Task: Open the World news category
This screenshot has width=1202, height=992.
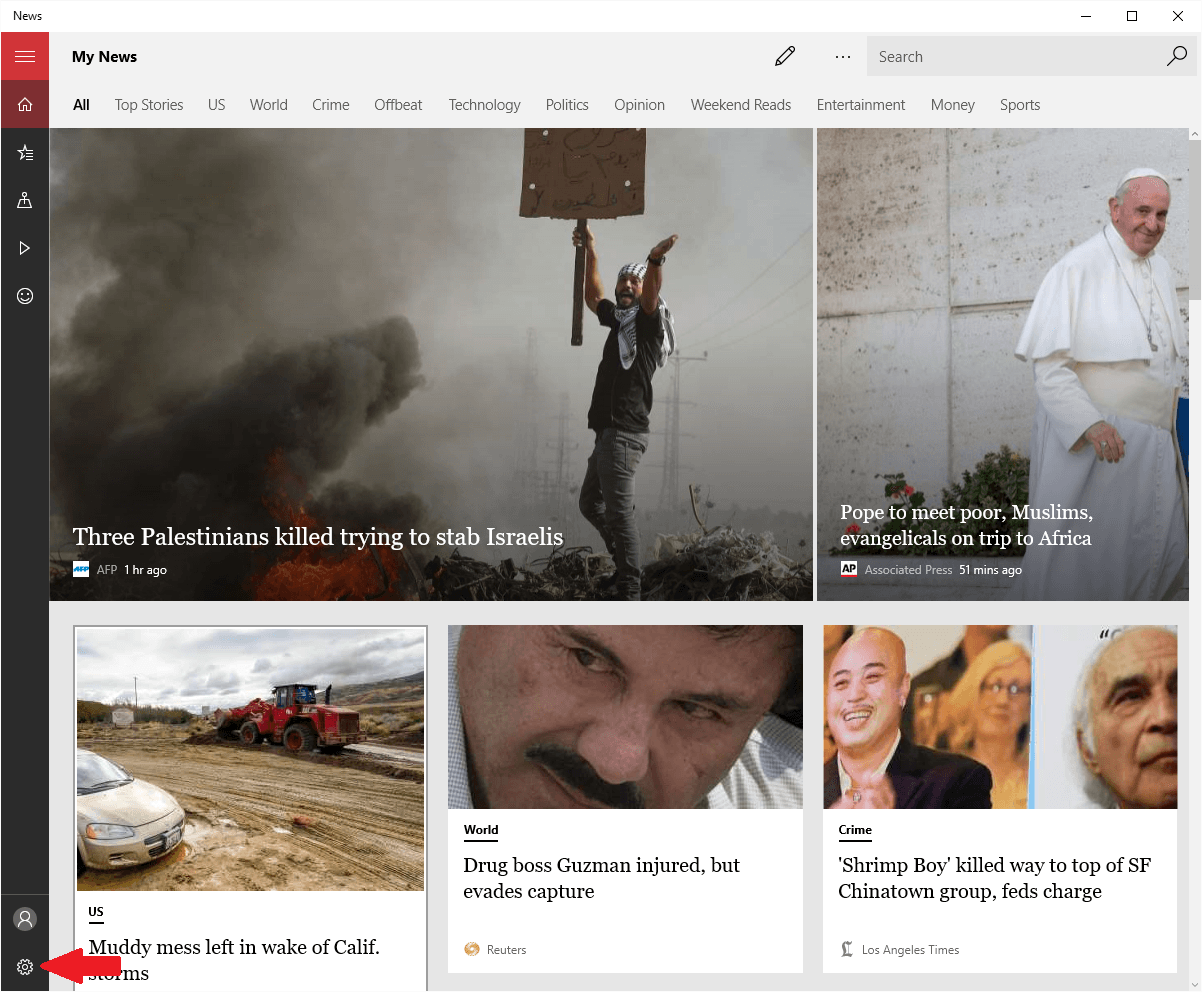Action: click(268, 104)
